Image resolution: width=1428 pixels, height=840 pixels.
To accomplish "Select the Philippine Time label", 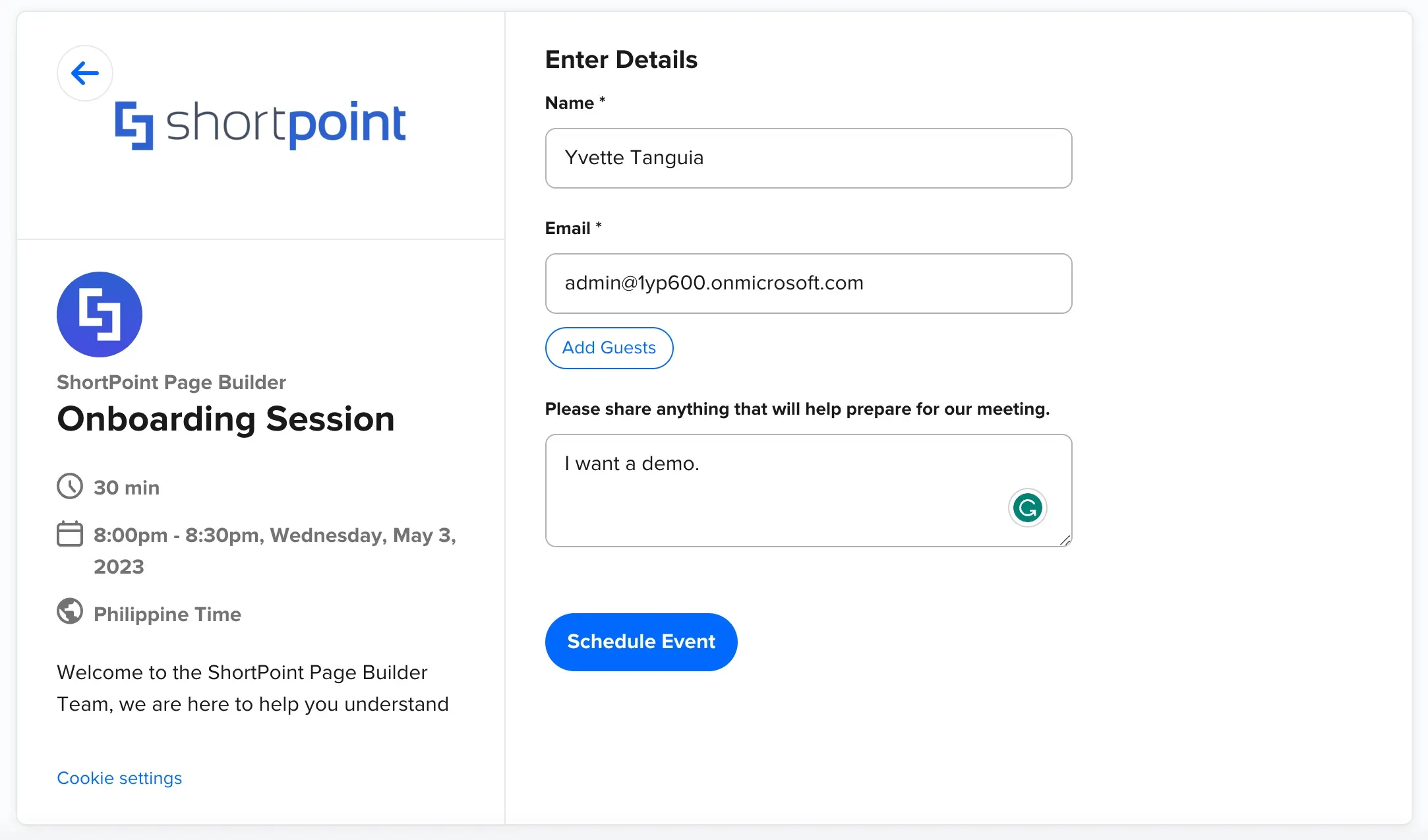I will (167, 614).
